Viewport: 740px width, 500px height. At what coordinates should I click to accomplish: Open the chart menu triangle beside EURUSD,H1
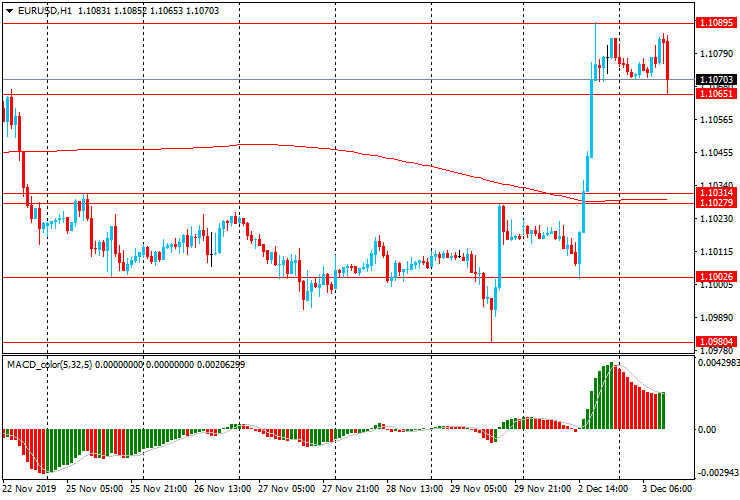[9, 11]
